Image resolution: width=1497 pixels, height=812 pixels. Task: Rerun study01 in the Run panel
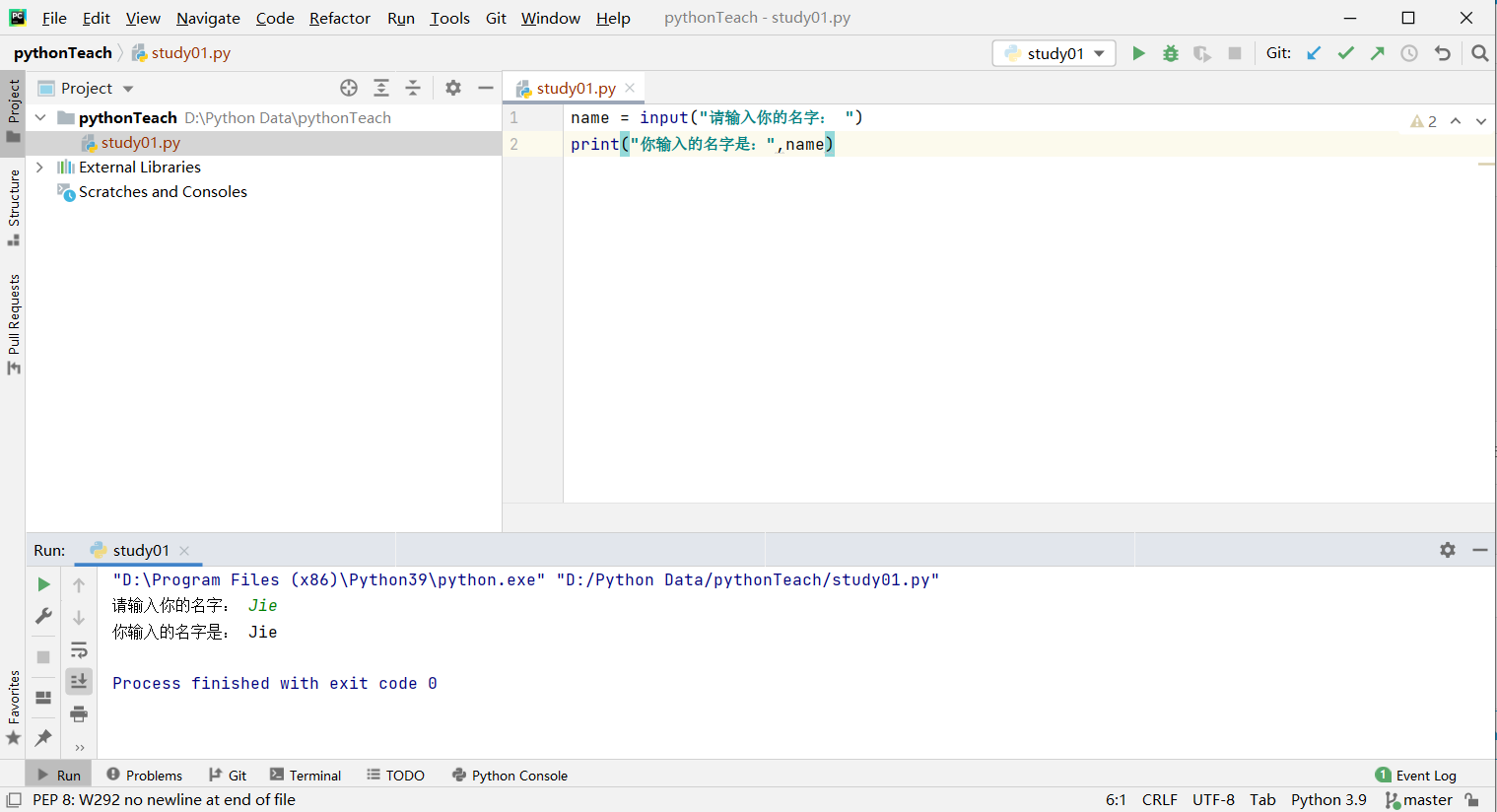[x=43, y=584]
